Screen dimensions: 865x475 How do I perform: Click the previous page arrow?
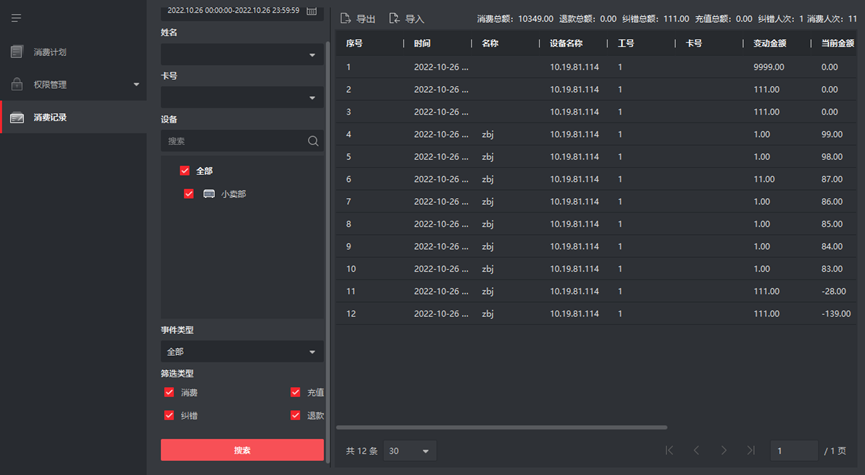pyautogui.click(x=697, y=451)
